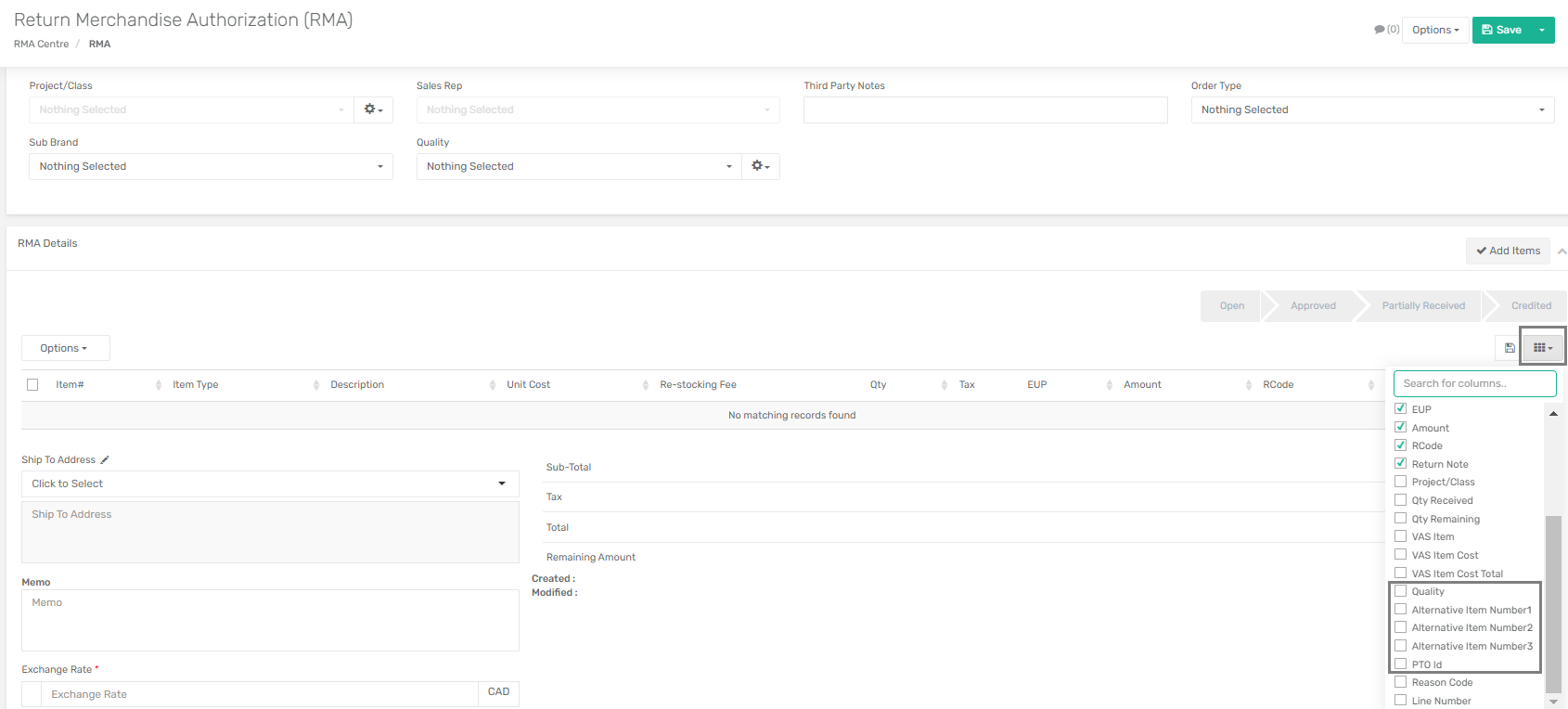Image resolution: width=1568 pixels, height=709 pixels.
Task: Open the Quality gear settings
Action: (x=761, y=166)
